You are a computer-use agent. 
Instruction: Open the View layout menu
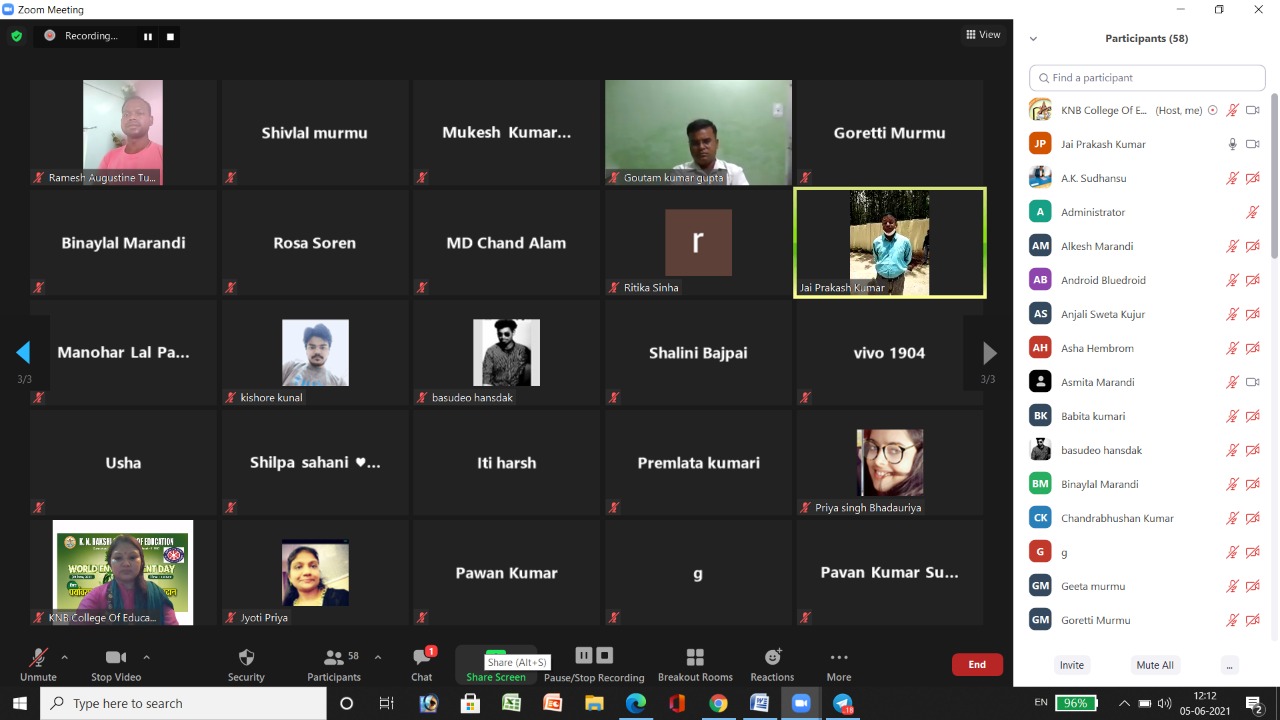pyautogui.click(x=983, y=35)
